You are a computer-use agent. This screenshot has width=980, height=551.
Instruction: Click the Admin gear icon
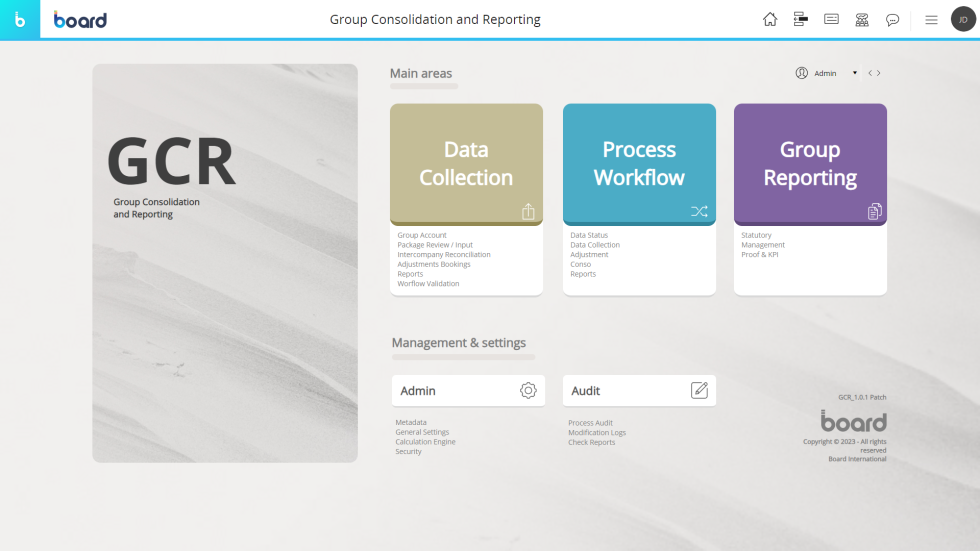pyautogui.click(x=528, y=391)
